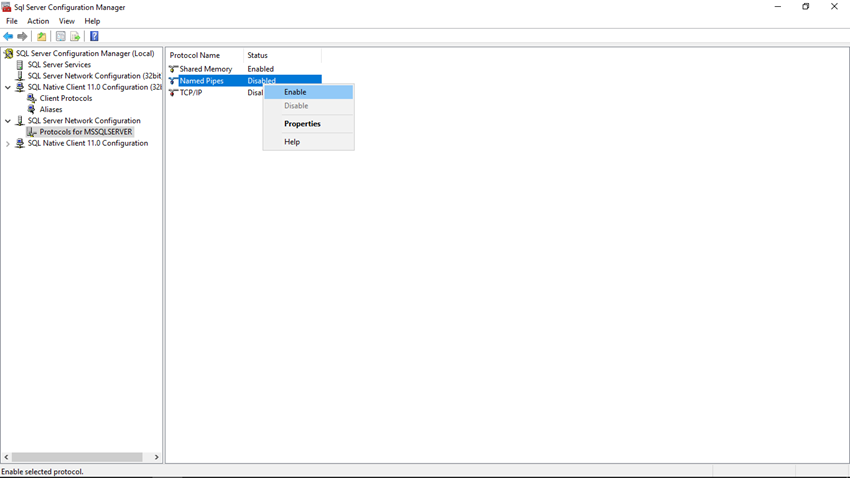Collapse the SQL Server Network Configuration node

(x=8, y=121)
